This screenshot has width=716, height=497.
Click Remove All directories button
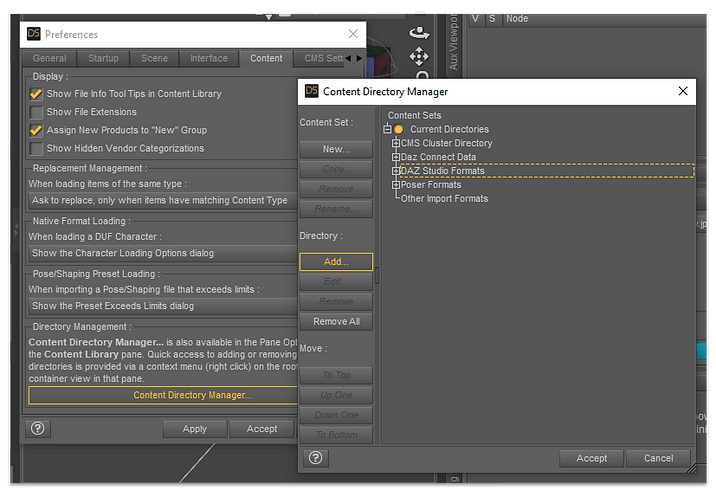336,322
